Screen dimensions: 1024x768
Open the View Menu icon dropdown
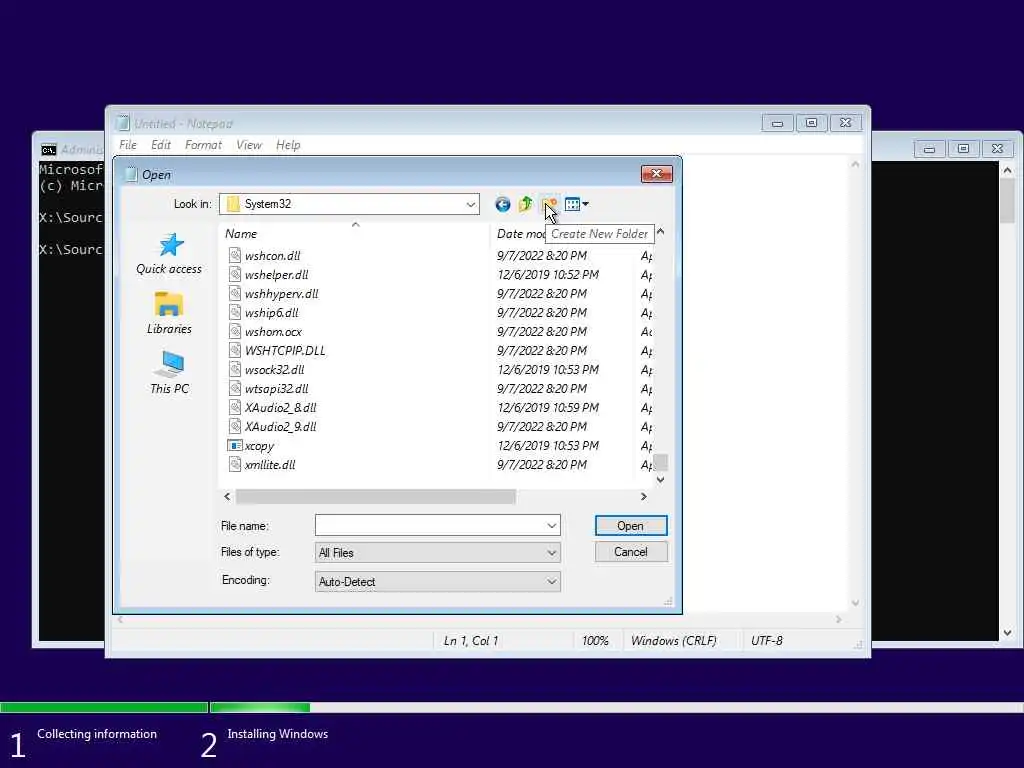click(577, 204)
